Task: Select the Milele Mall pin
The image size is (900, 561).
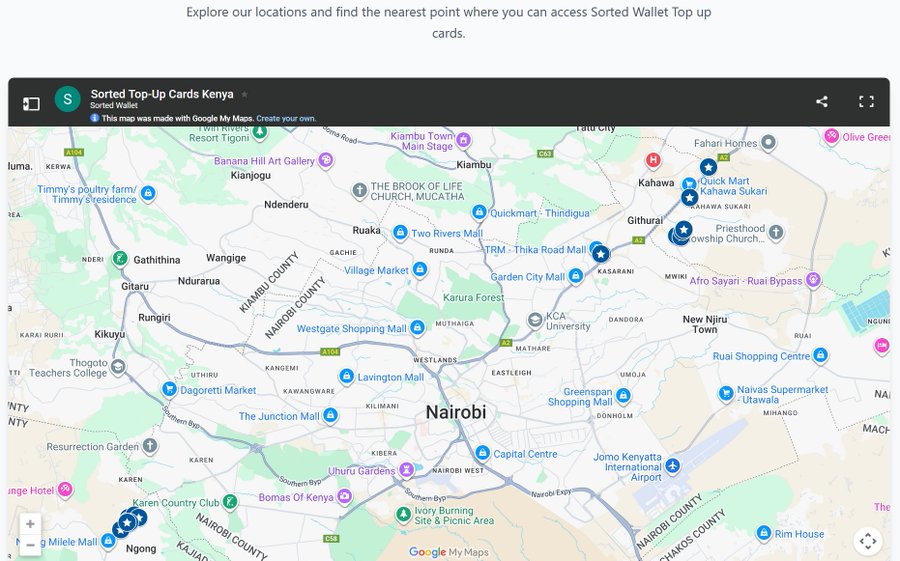Action: [108, 540]
